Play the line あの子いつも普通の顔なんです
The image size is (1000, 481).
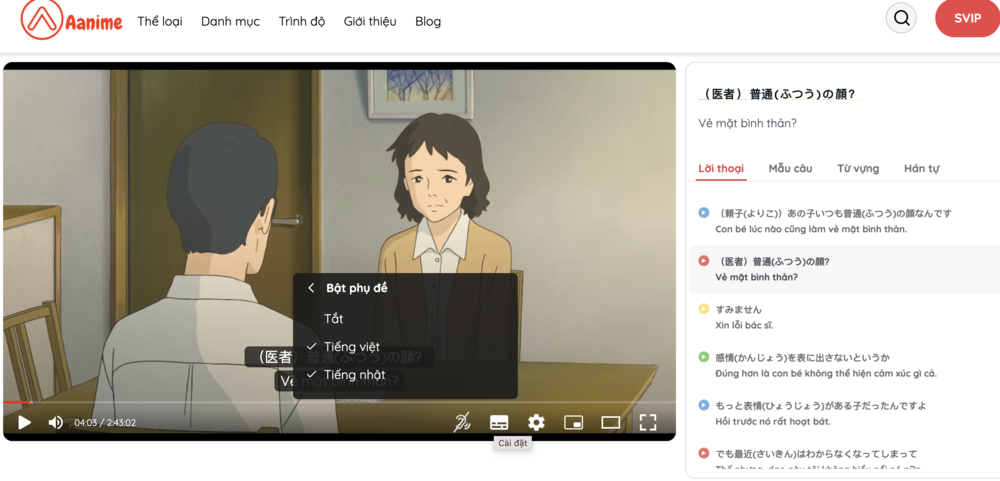[x=703, y=212]
